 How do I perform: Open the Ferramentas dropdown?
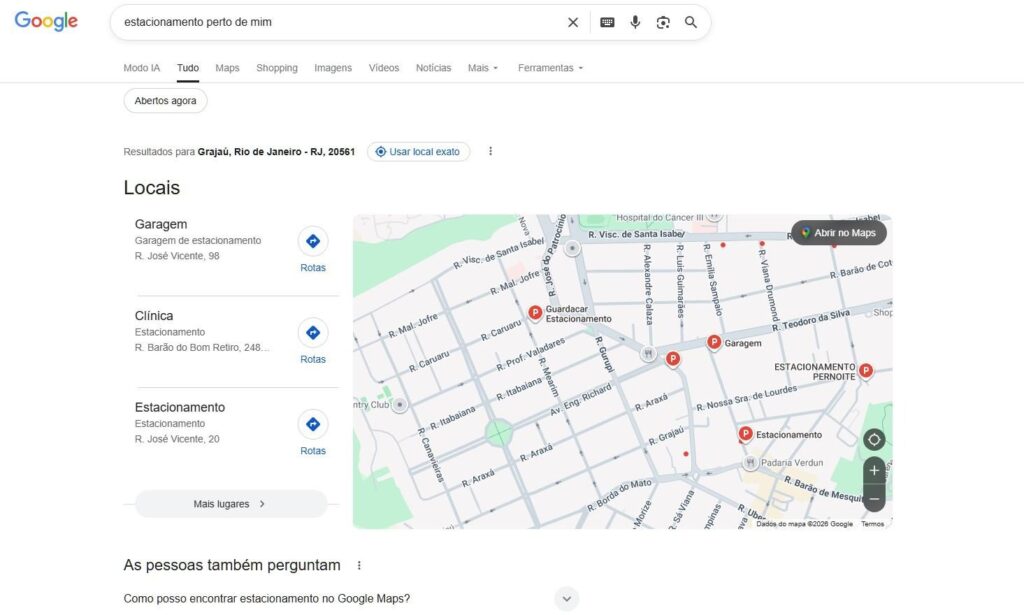coord(546,67)
